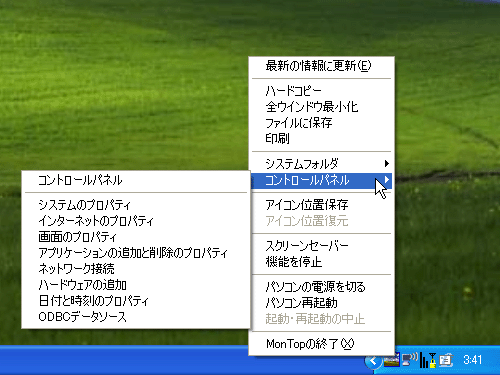The image size is (500, 375).
Task: Expand the コントロールパネル submenu arrow
Action: coord(387,180)
